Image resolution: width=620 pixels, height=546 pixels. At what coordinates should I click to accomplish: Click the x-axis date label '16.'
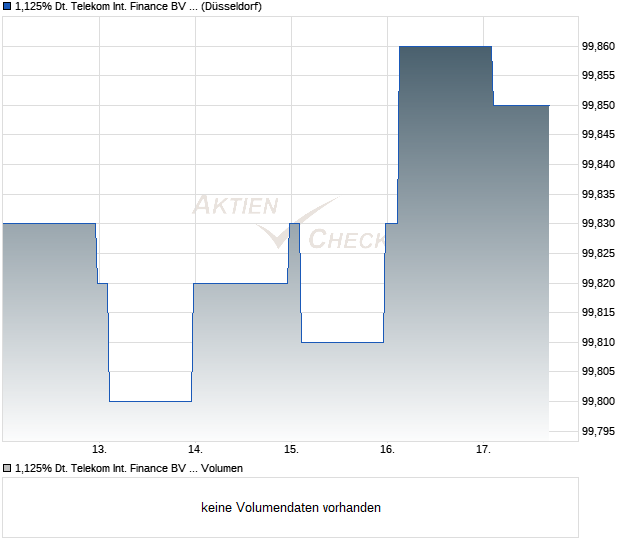click(x=388, y=449)
